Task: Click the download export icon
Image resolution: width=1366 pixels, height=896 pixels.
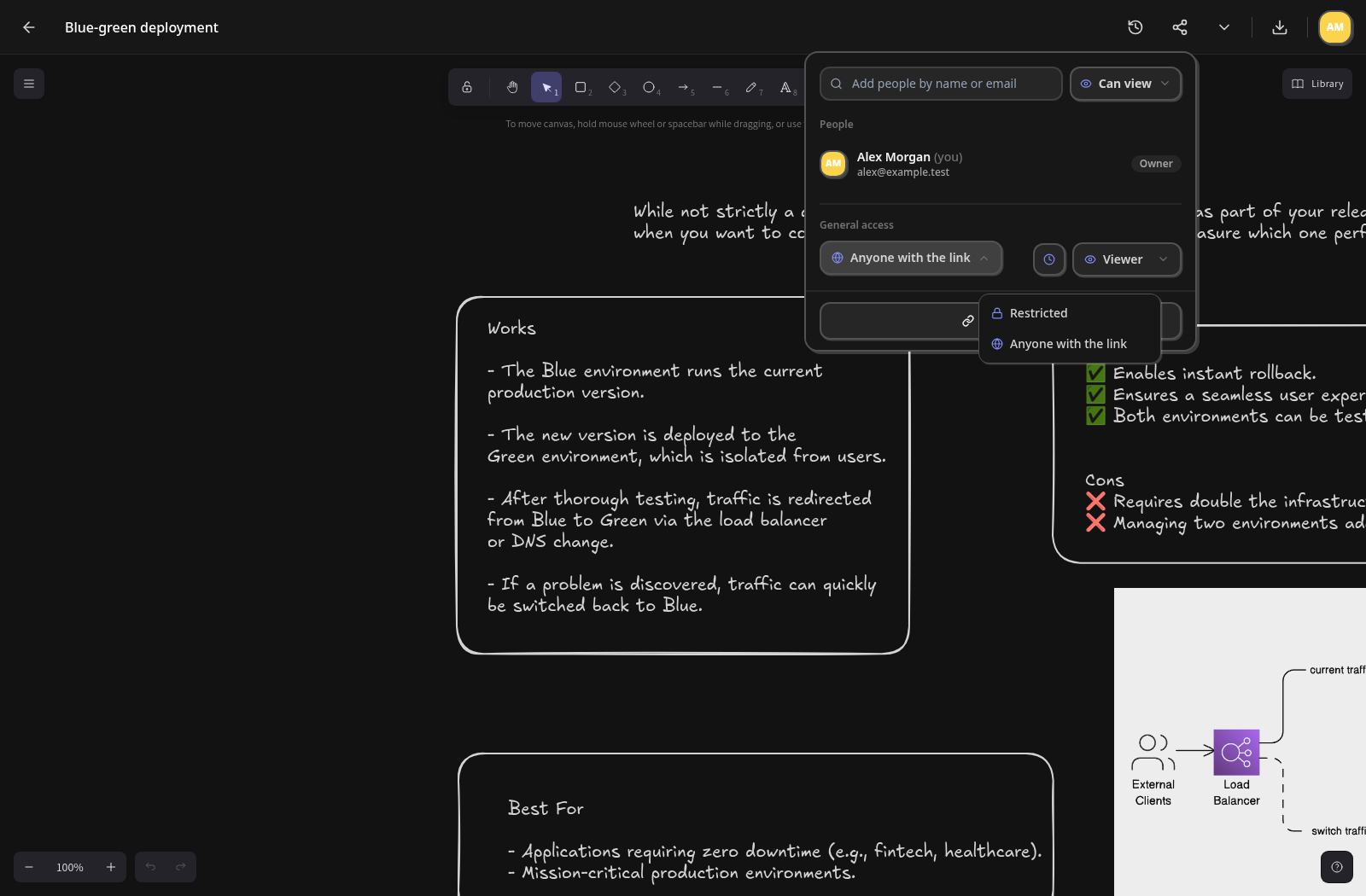Action: pyautogui.click(x=1280, y=27)
